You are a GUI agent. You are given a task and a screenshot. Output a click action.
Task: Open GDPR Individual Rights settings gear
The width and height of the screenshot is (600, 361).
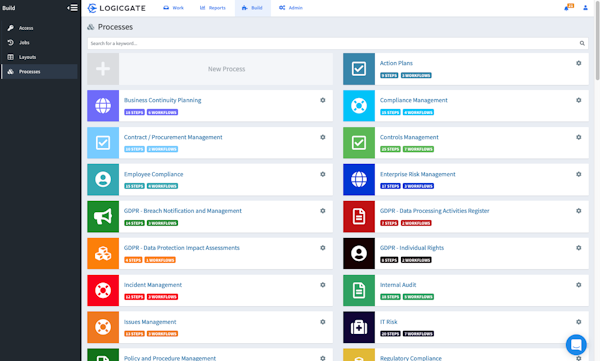coord(579,248)
